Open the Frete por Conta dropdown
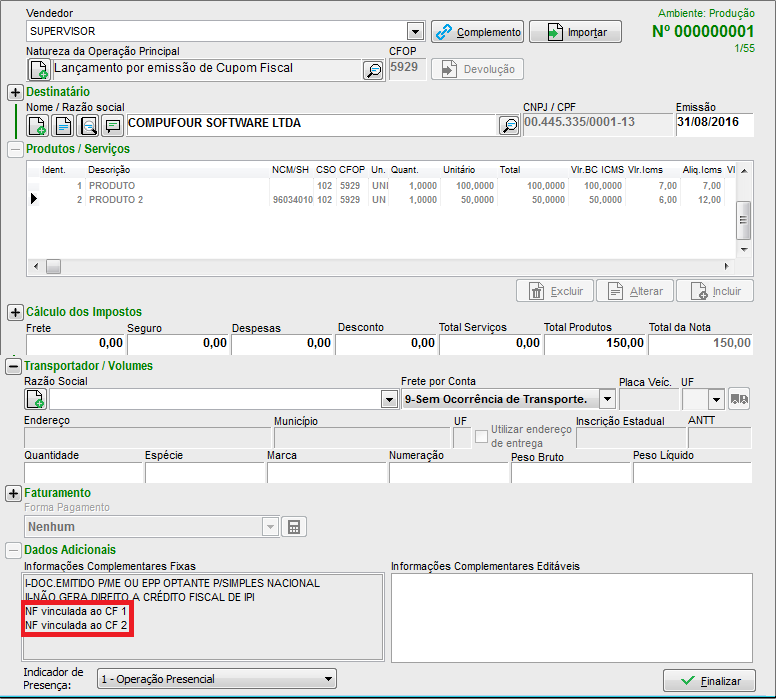778x699 pixels. pyautogui.click(x=607, y=399)
